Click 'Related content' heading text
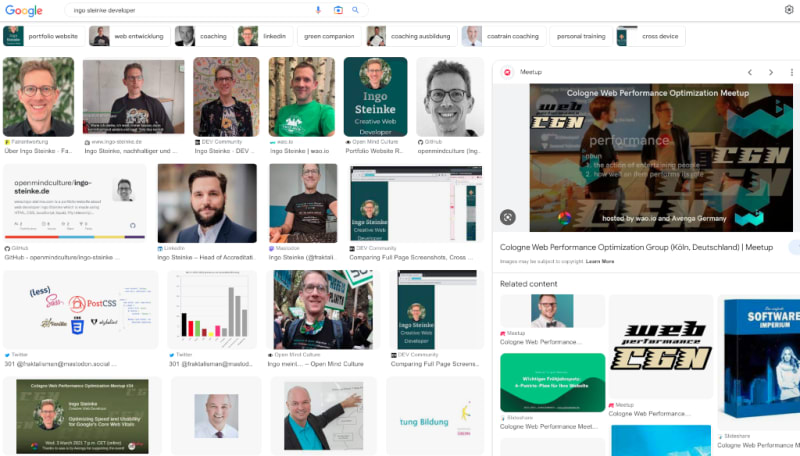The image size is (800, 456). click(529, 284)
